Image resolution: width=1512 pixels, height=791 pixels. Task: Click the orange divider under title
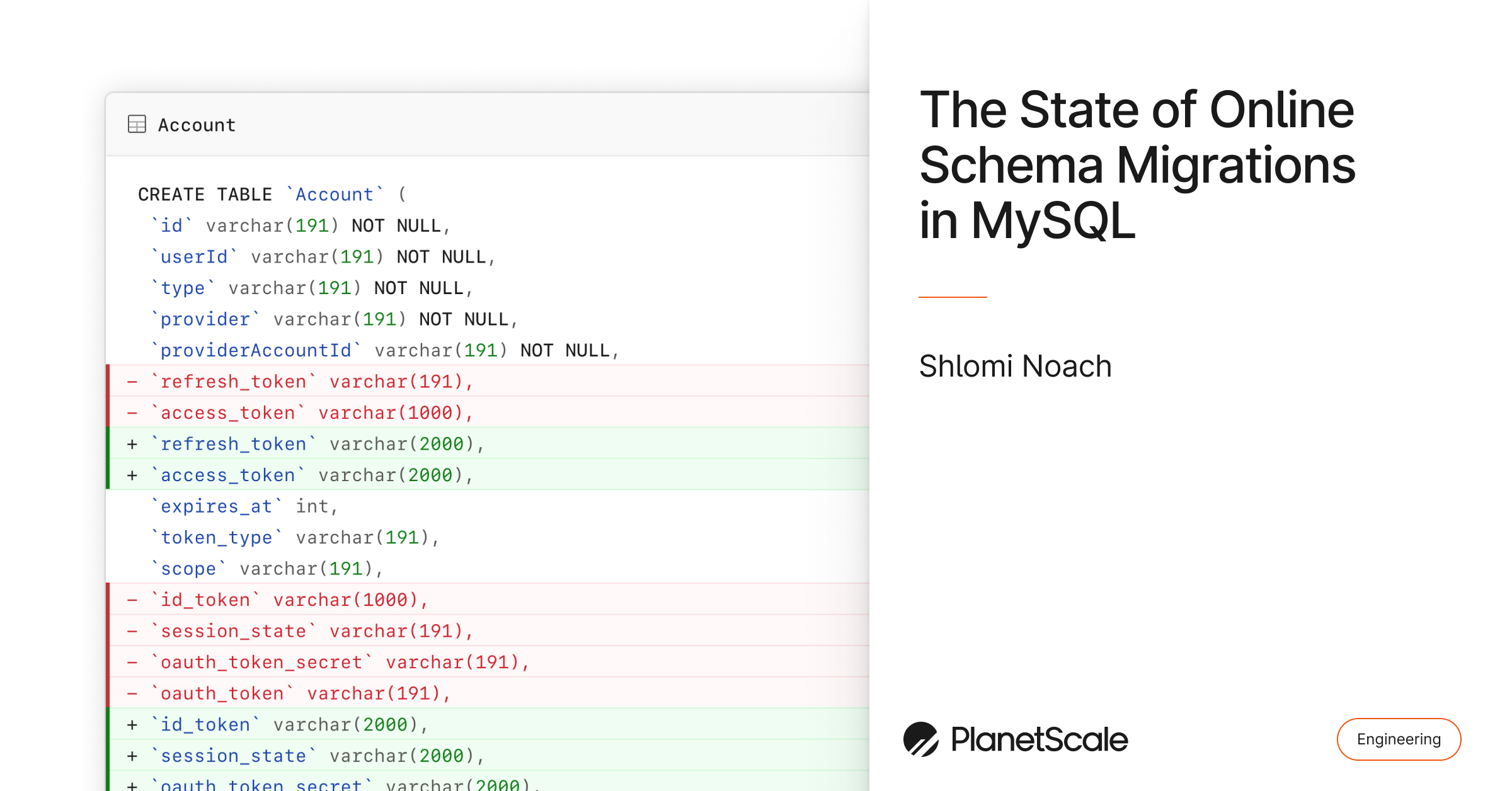click(x=953, y=297)
